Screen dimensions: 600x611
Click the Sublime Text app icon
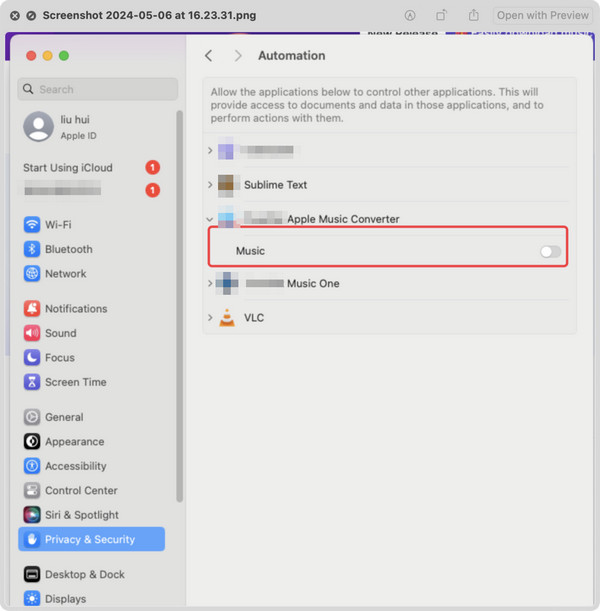pos(228,185)
